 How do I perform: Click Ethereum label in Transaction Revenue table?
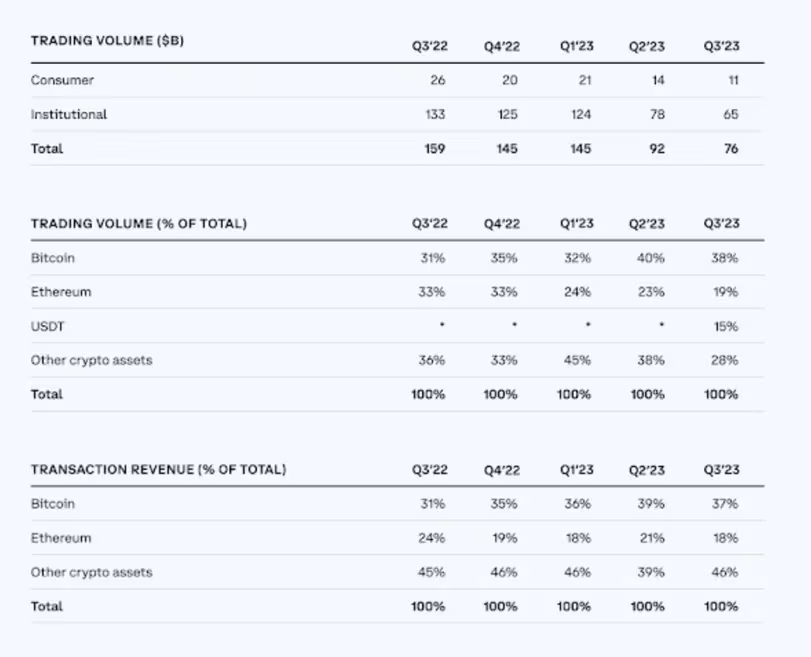click(x=61, y=538)
